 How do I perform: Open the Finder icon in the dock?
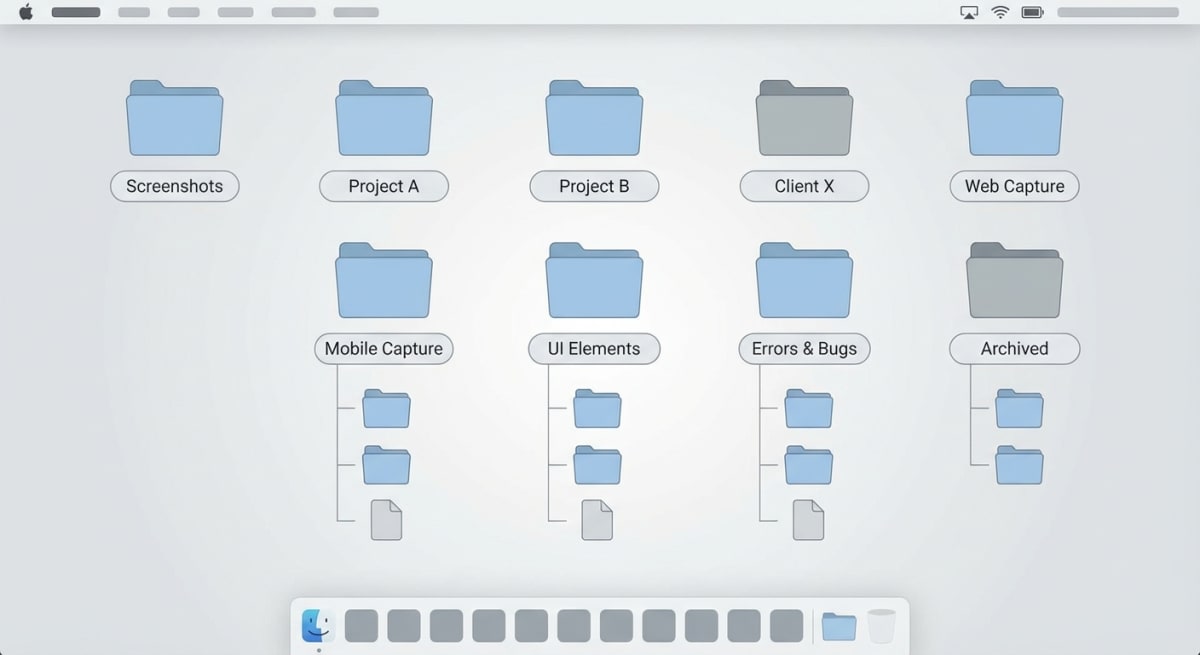tap(316, 624)
